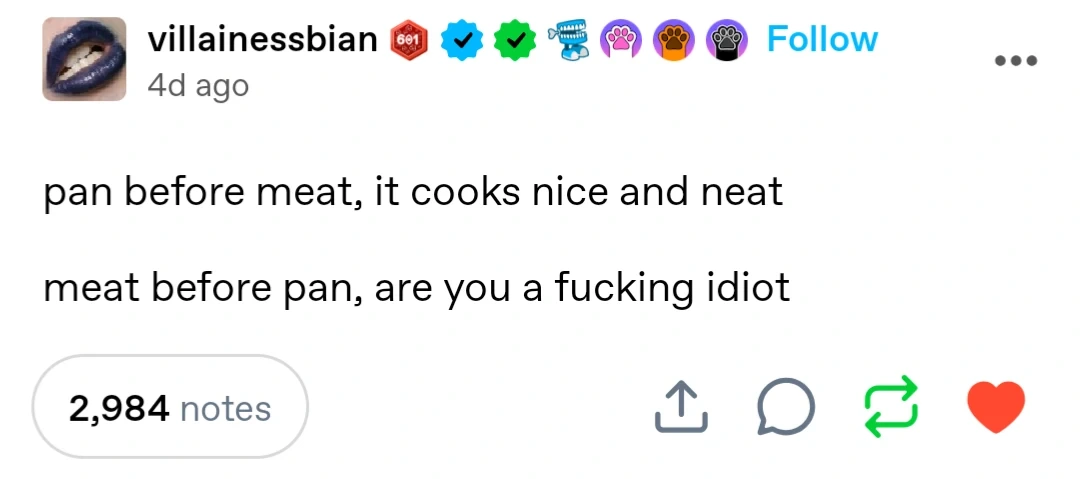Click the 'meat before pan' text line

pos(417,288)
